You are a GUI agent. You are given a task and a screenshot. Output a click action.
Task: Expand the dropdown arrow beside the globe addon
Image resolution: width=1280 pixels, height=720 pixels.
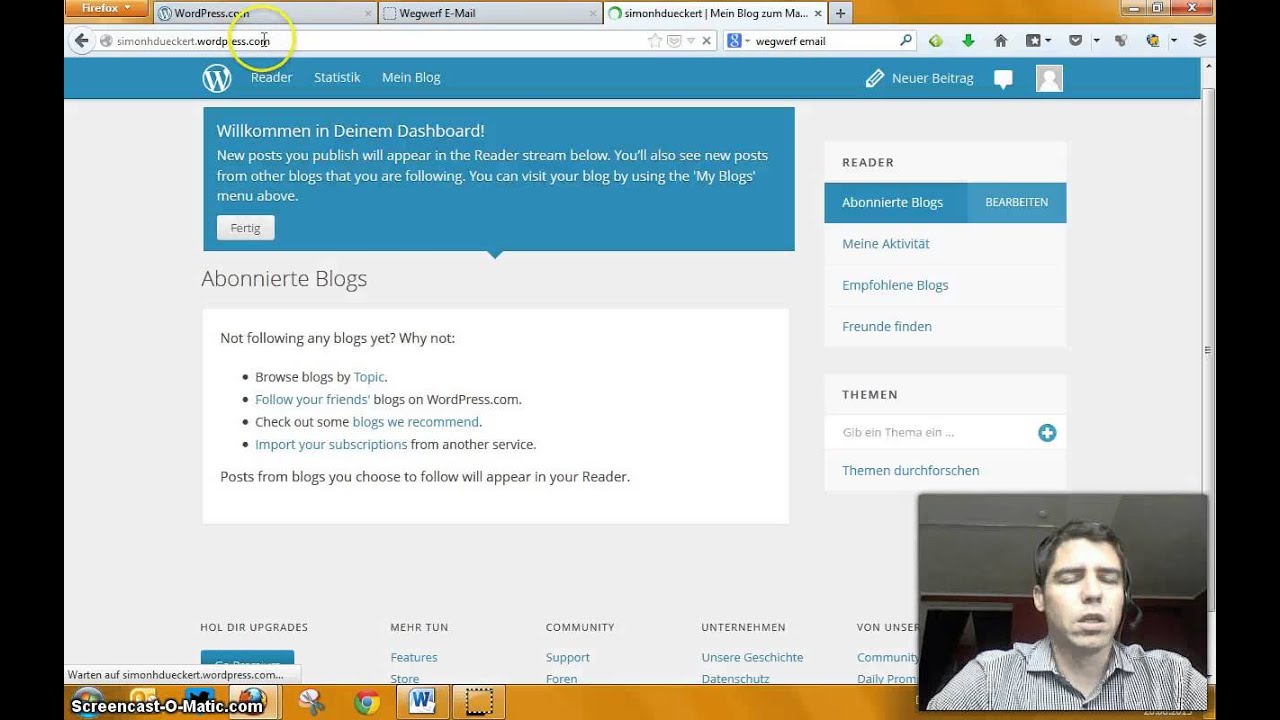click(x=1173, y=41)
